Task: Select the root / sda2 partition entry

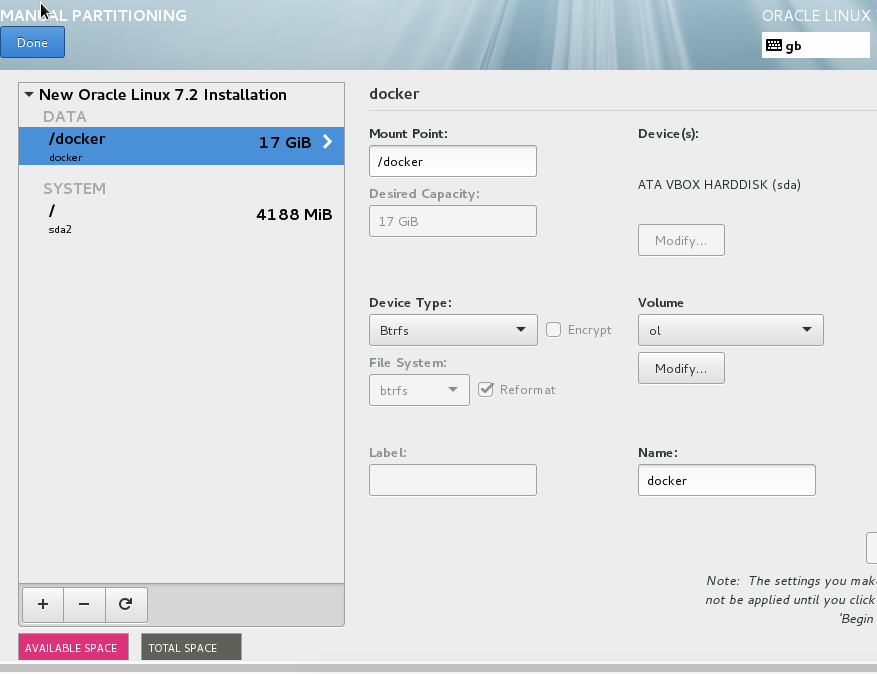Action: coord(180,218)
